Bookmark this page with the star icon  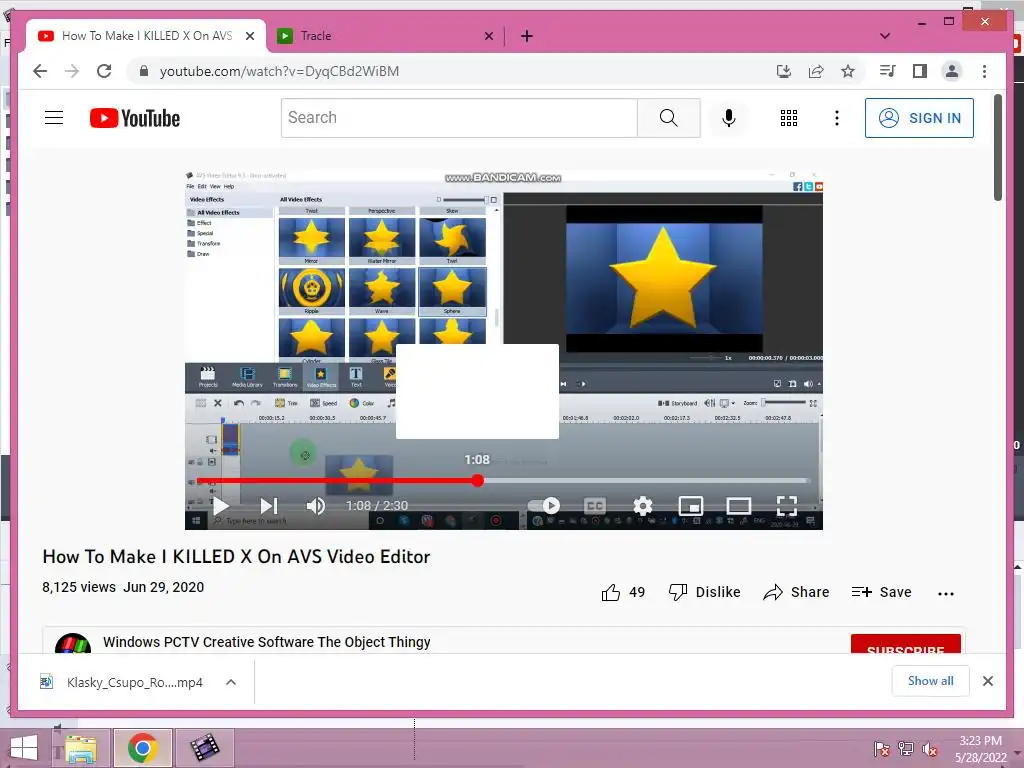coord(848,71)
